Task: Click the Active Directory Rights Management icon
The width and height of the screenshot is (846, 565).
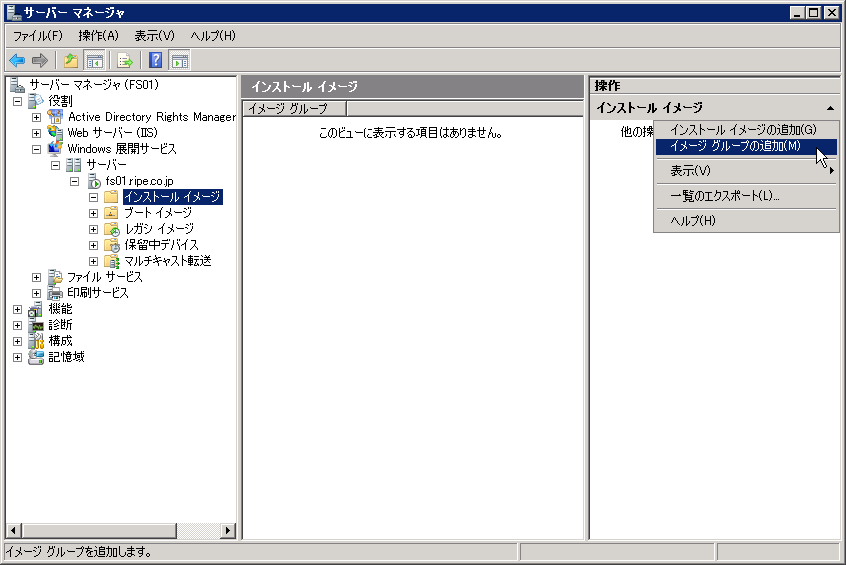Action: pyautogui.click(x=55, y=117)
